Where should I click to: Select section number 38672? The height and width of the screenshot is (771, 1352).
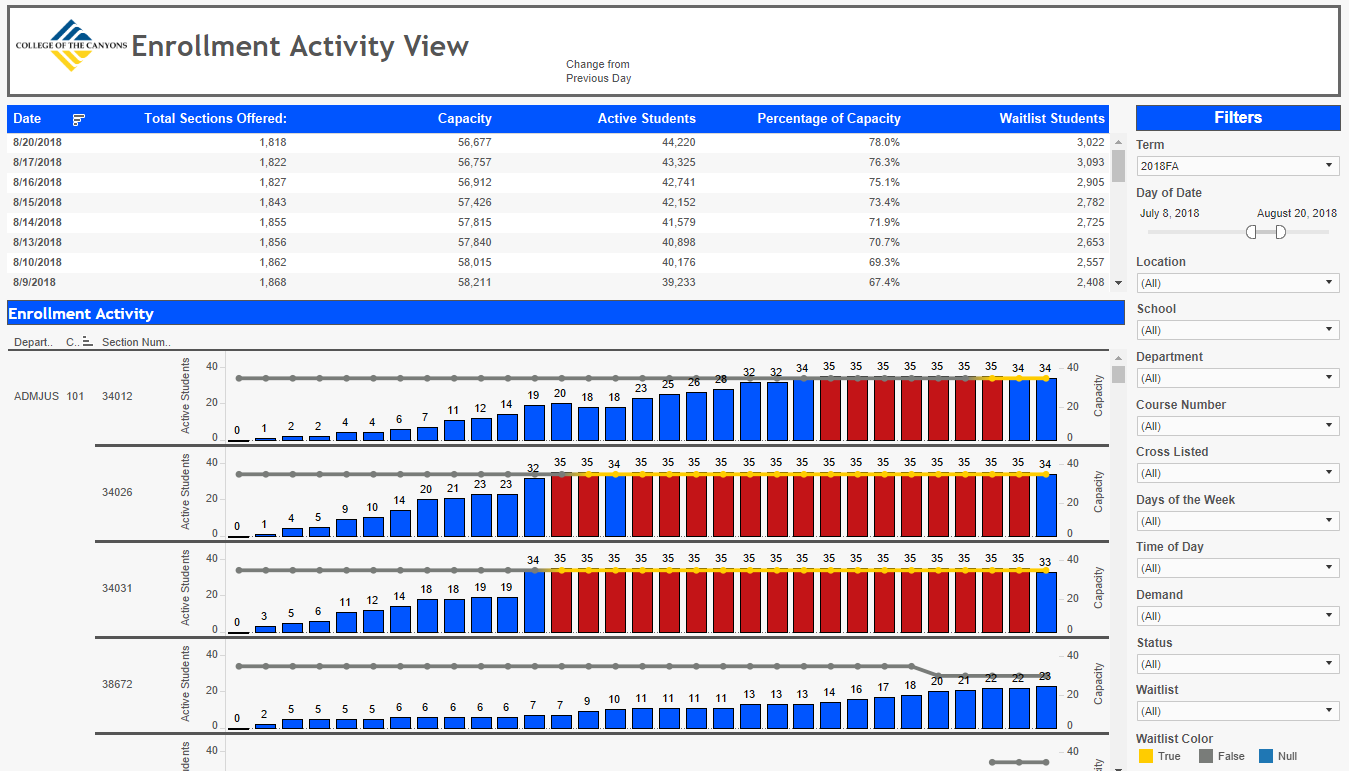coord(117,685)
